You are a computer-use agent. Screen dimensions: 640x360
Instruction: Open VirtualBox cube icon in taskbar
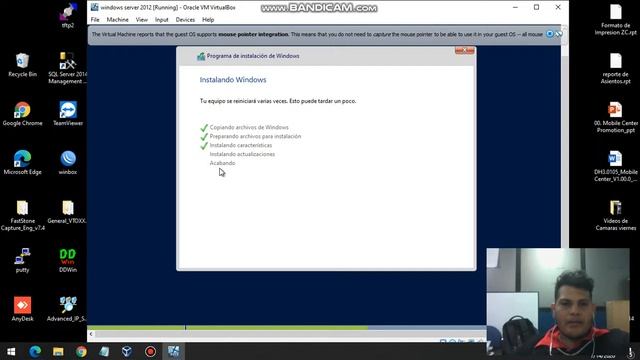[127, 351]
